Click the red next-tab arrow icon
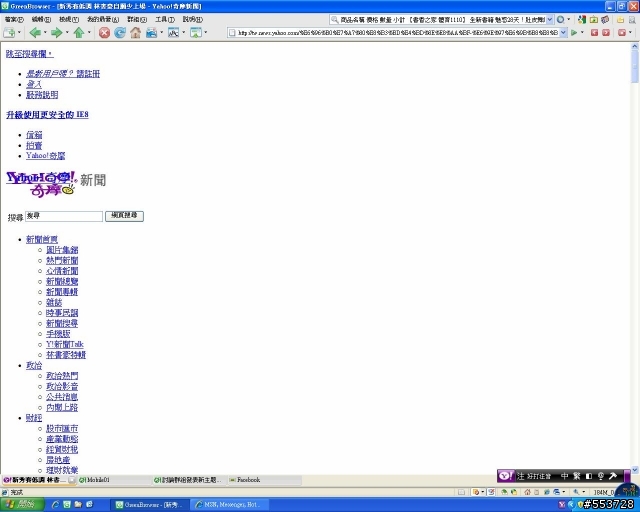This screenshot has width=640, height=512. 606,33
